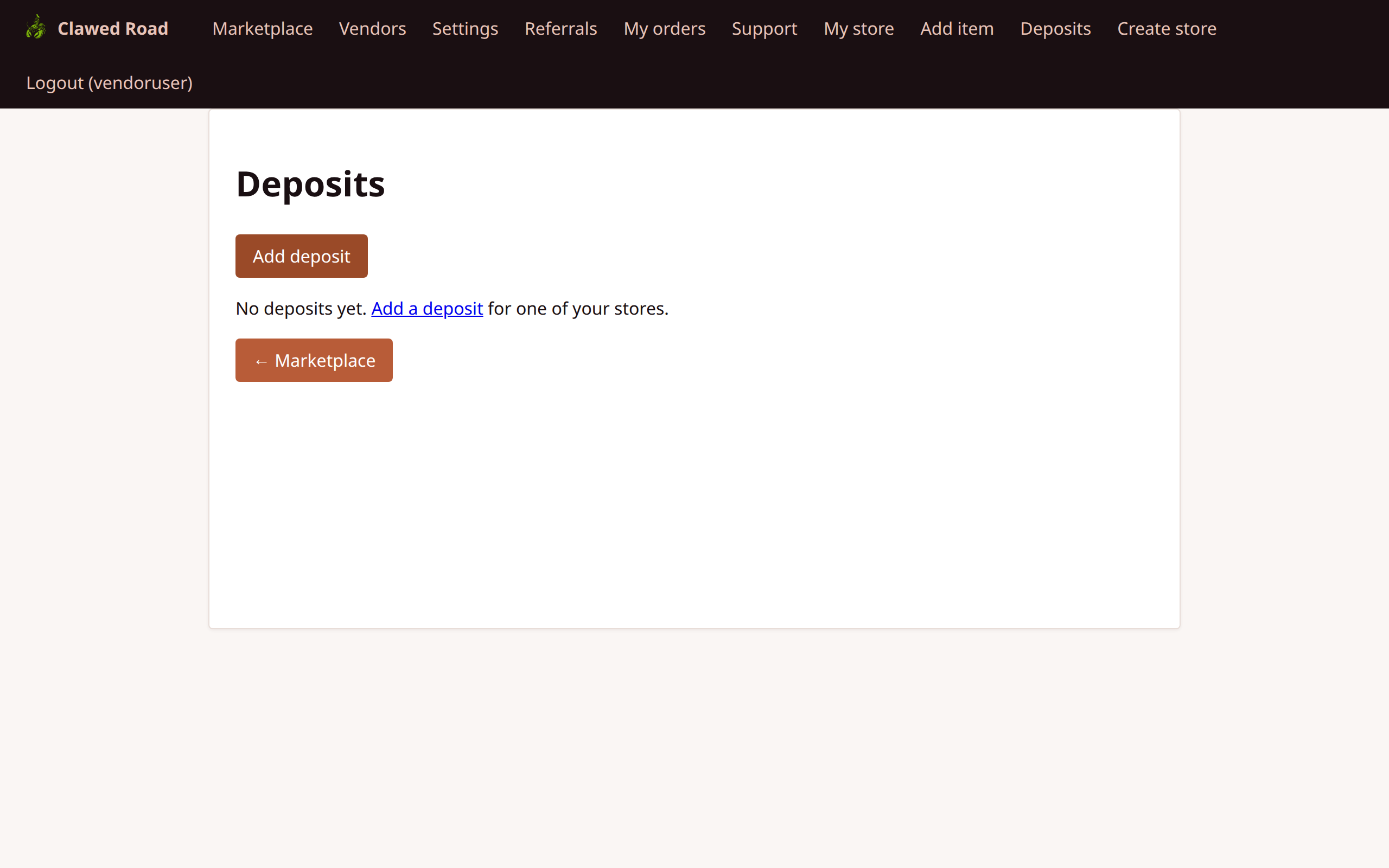Image resolution: width=1389 pixels, height=868 pixels.
Task: Click the Deposits page heading
Action: [x=310, y=184]
